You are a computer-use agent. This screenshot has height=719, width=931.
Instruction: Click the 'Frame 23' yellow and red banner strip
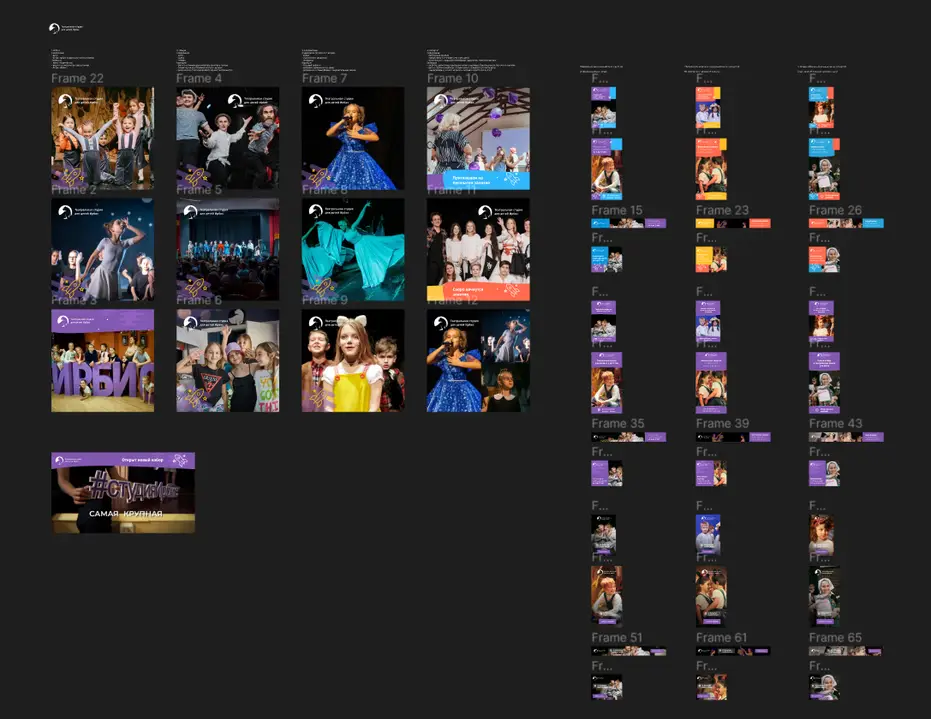click(x=733, y=223)
